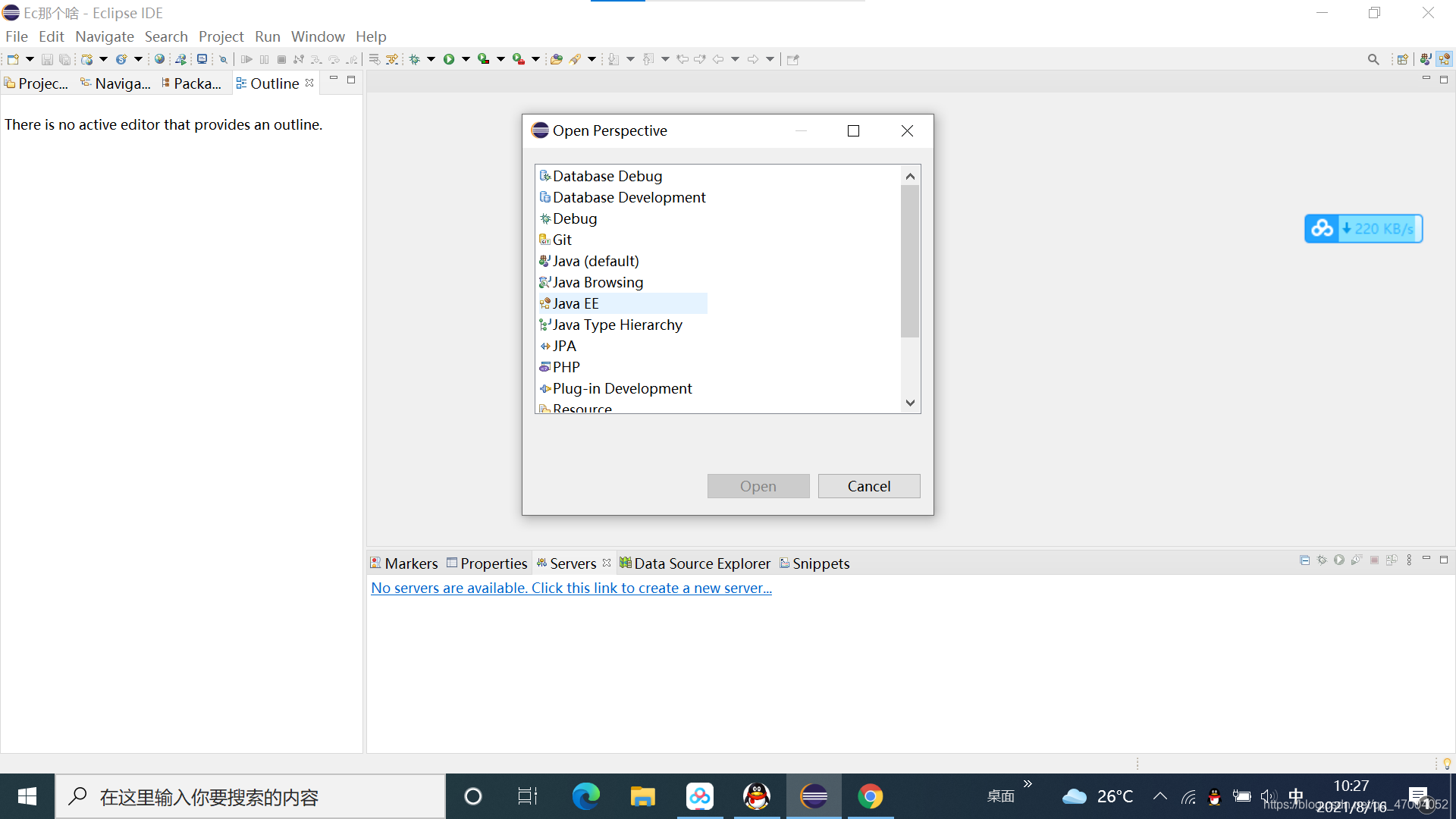The image size is (1456, 819).
Task: Start the server with Servers view play icon
Action: (1339, 560)
